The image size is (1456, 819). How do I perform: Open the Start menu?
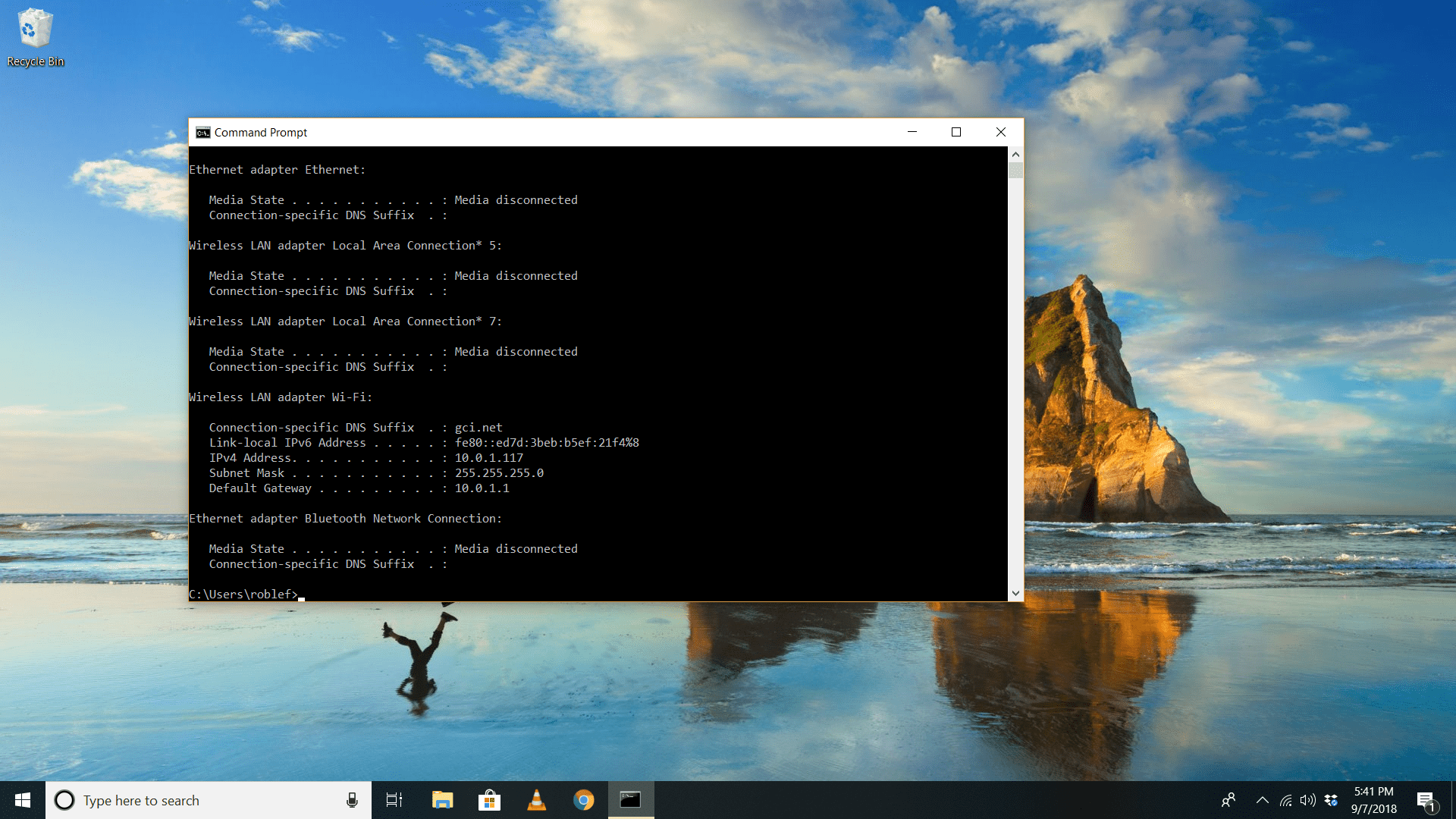coord(22,800)
